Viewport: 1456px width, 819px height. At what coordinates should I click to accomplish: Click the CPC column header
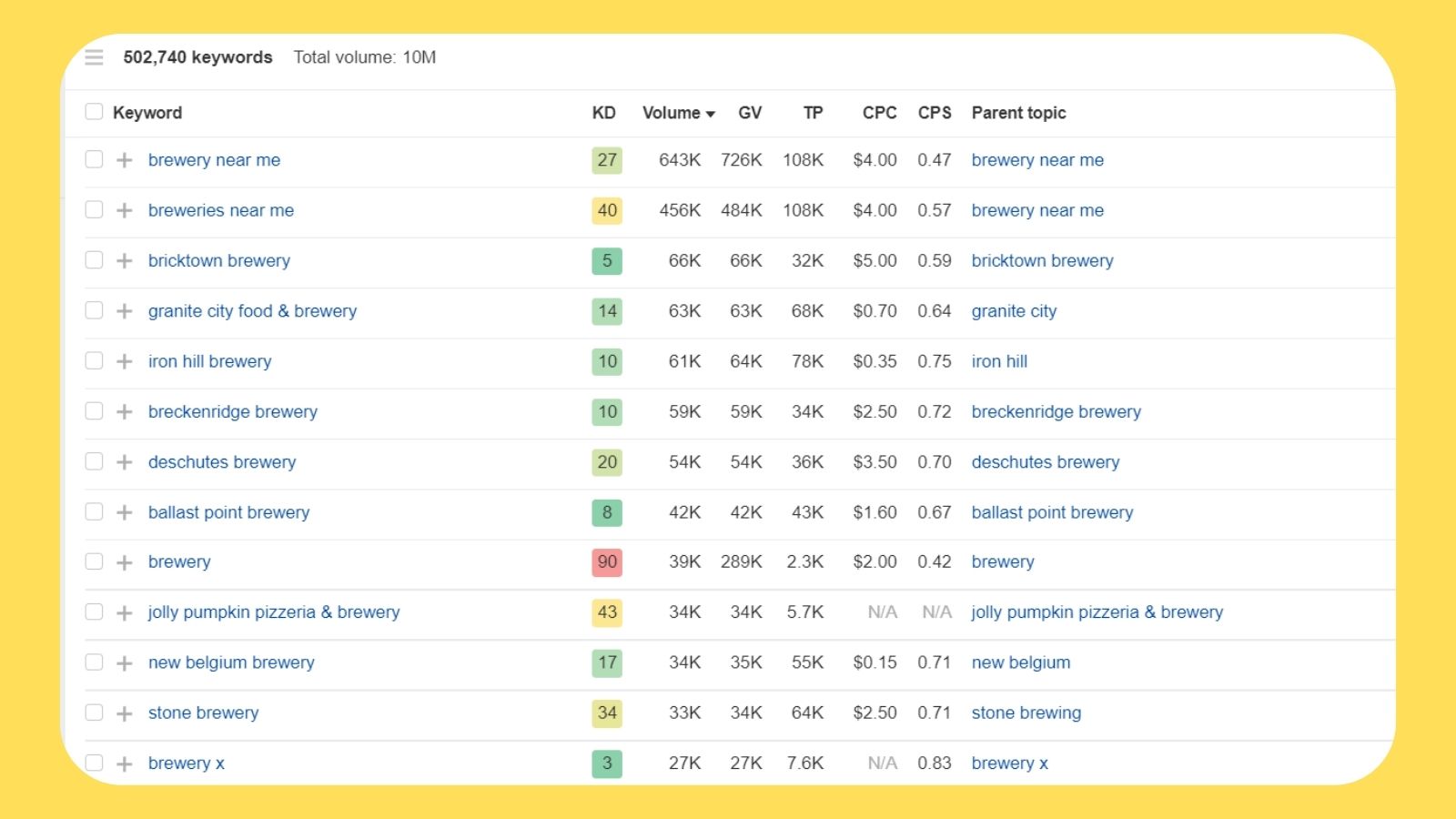[x=879, y=113]
